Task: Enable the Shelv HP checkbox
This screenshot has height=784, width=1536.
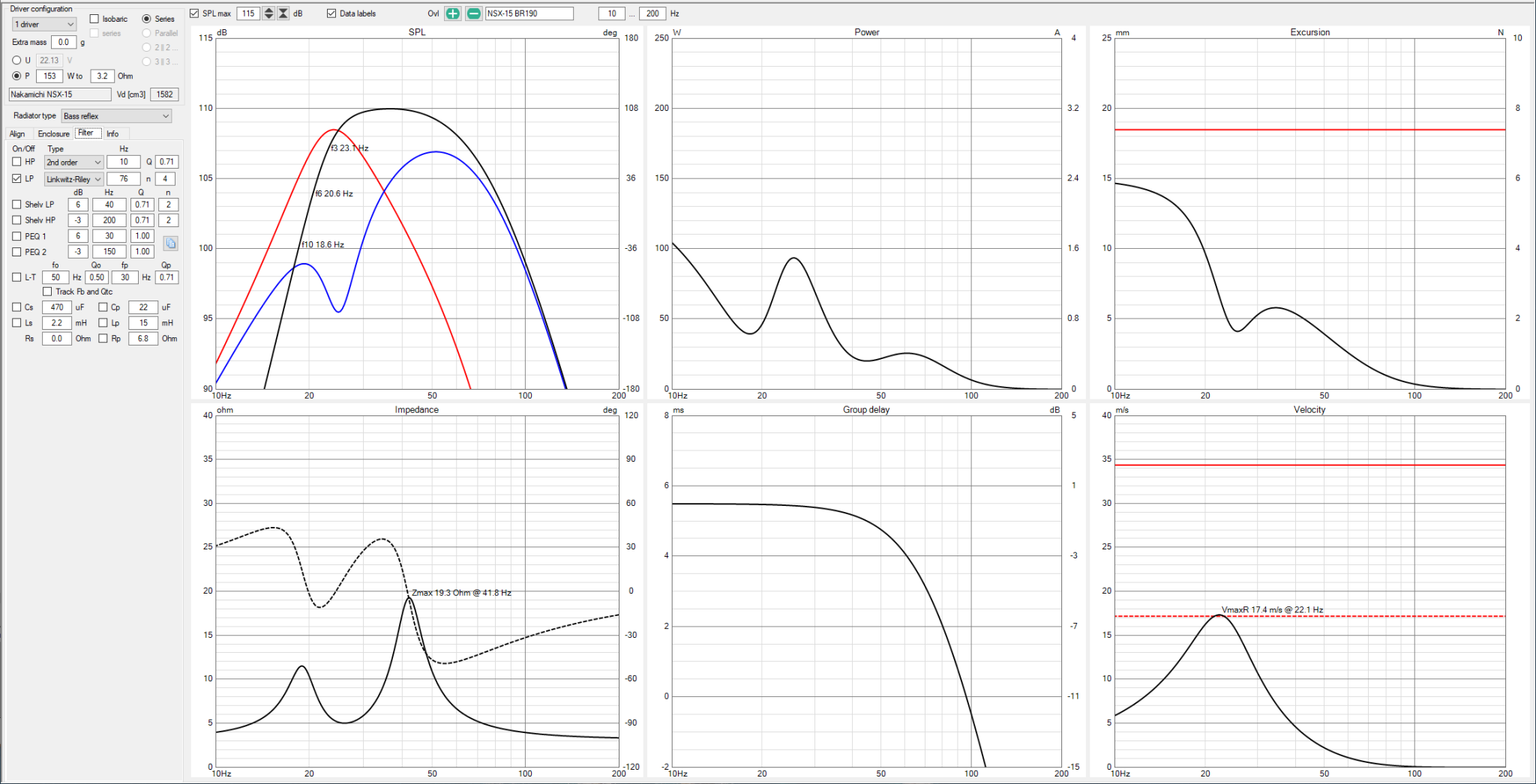Action: click(16, 220)
